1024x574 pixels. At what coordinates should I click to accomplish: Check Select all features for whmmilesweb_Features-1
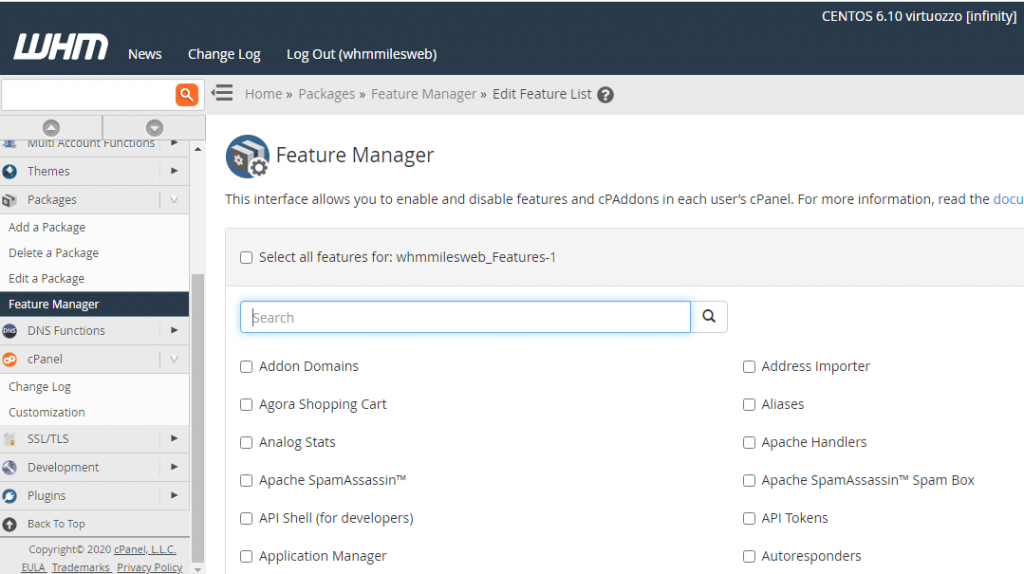click(x=246, y=258)
